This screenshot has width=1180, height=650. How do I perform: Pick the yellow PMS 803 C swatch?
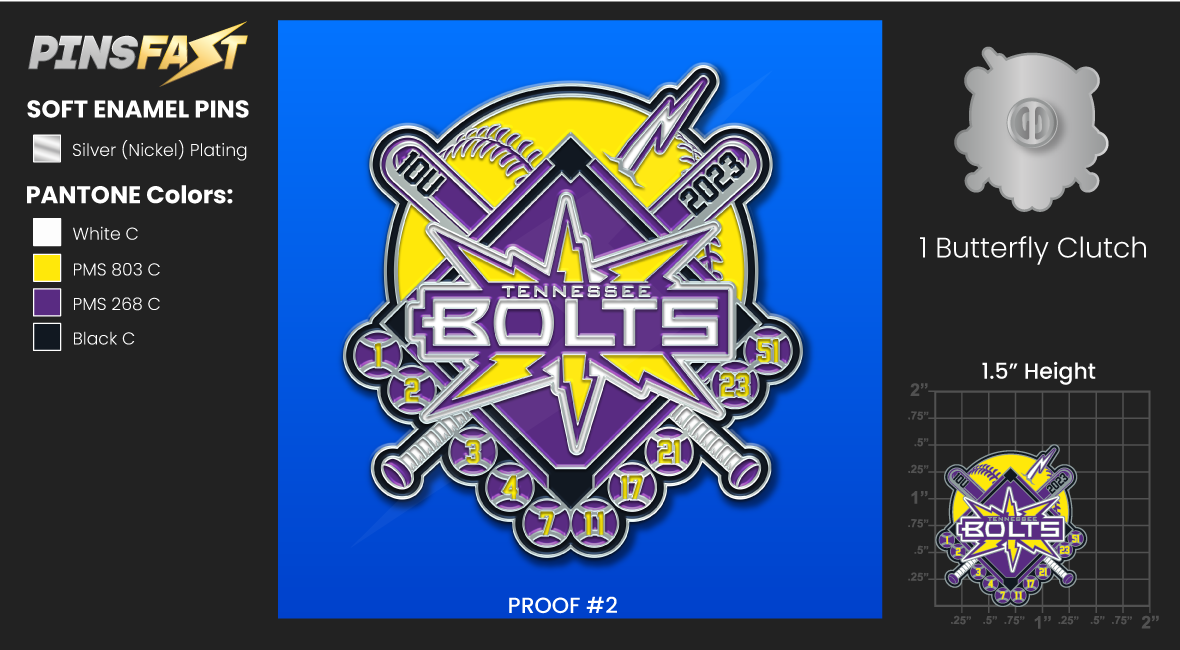tap(47, 268)
